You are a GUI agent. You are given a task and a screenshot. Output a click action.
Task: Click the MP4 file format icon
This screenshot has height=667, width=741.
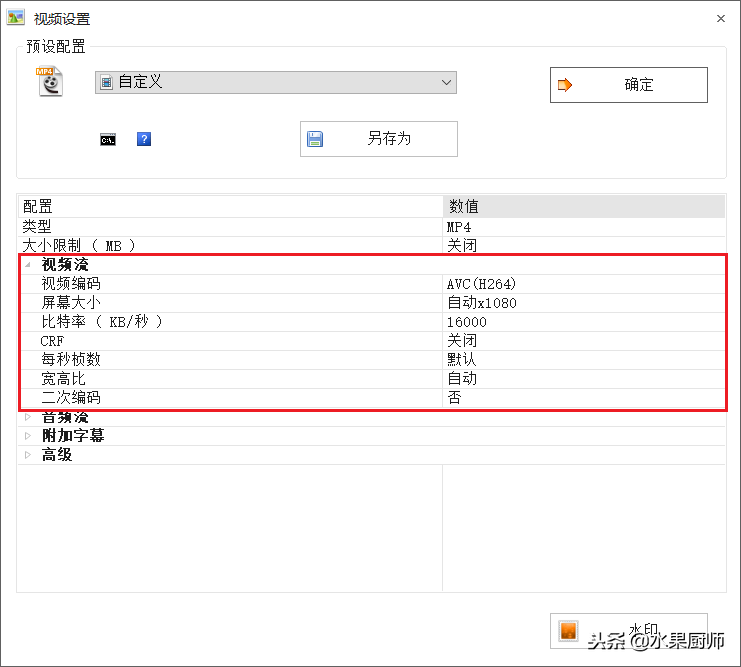[x=50, y=81]
